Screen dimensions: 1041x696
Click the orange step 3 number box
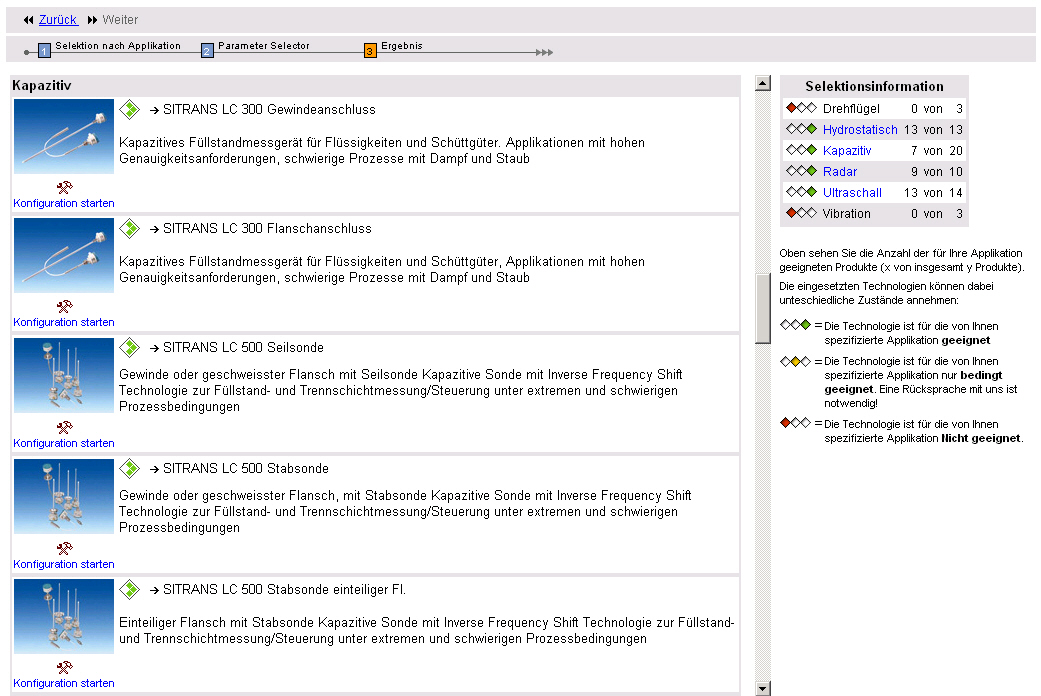pos(370,50)
